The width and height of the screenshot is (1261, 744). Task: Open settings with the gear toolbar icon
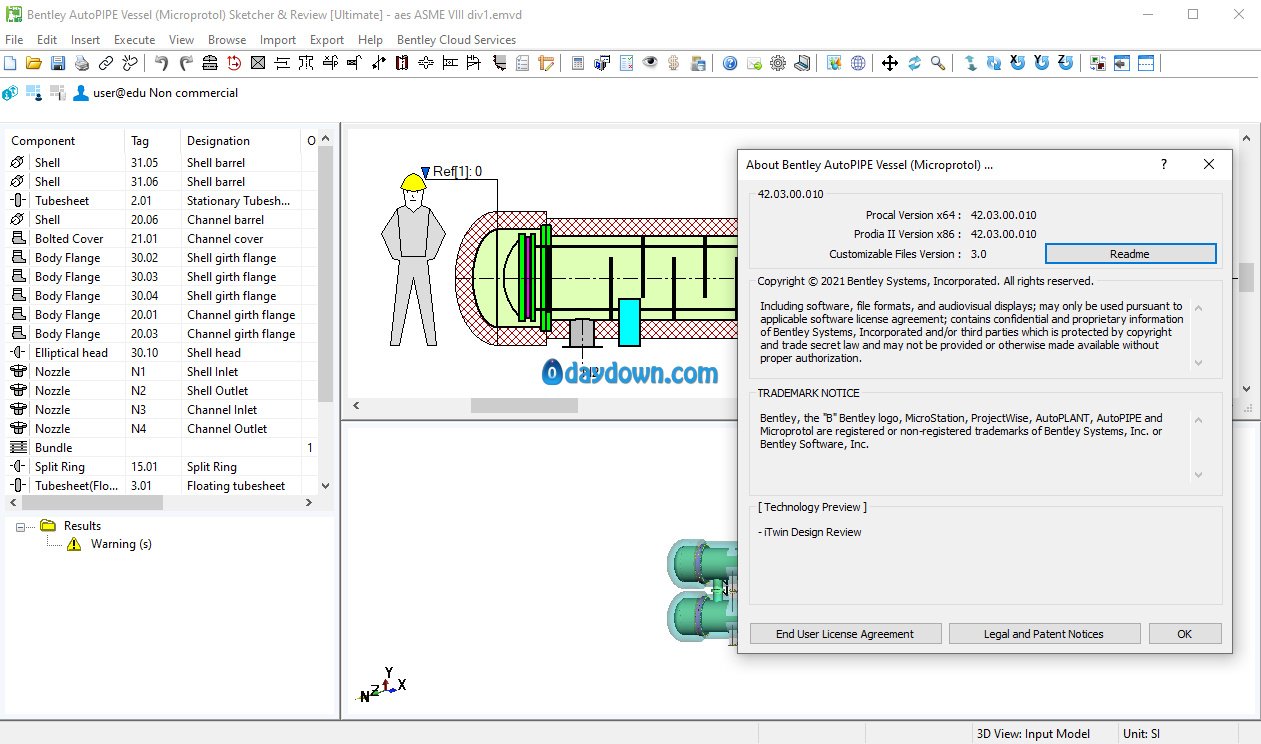[778, 63]
